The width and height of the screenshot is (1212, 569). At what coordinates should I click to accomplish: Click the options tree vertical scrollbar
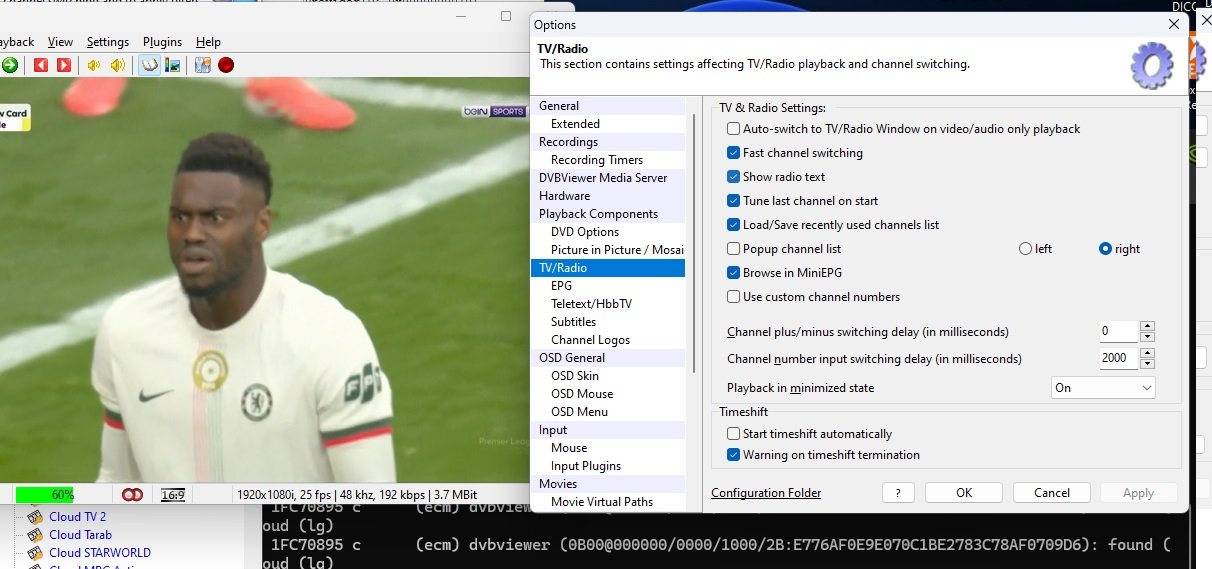694,243
